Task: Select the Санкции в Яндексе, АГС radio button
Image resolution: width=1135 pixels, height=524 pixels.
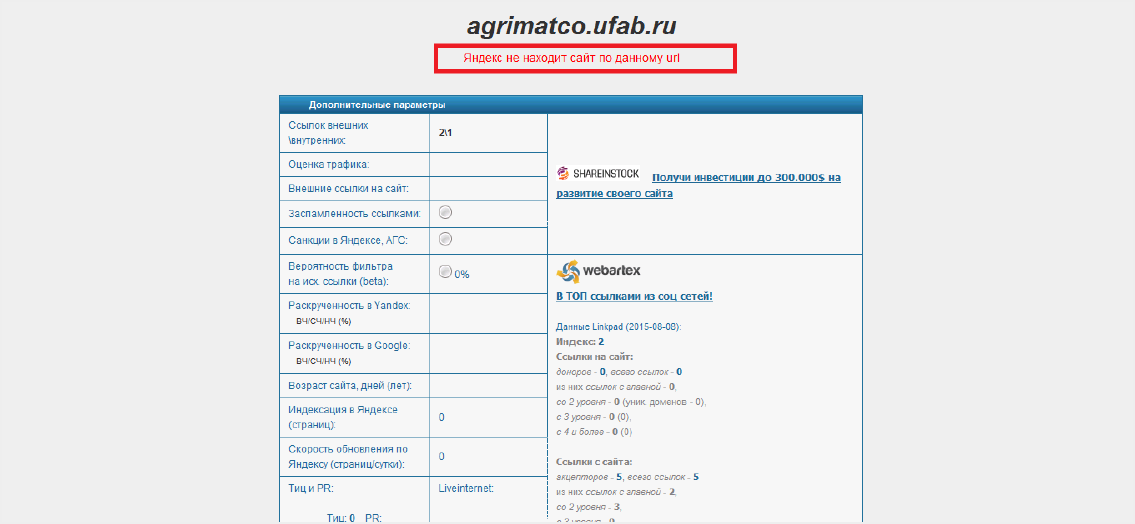Action: point(445,239)
